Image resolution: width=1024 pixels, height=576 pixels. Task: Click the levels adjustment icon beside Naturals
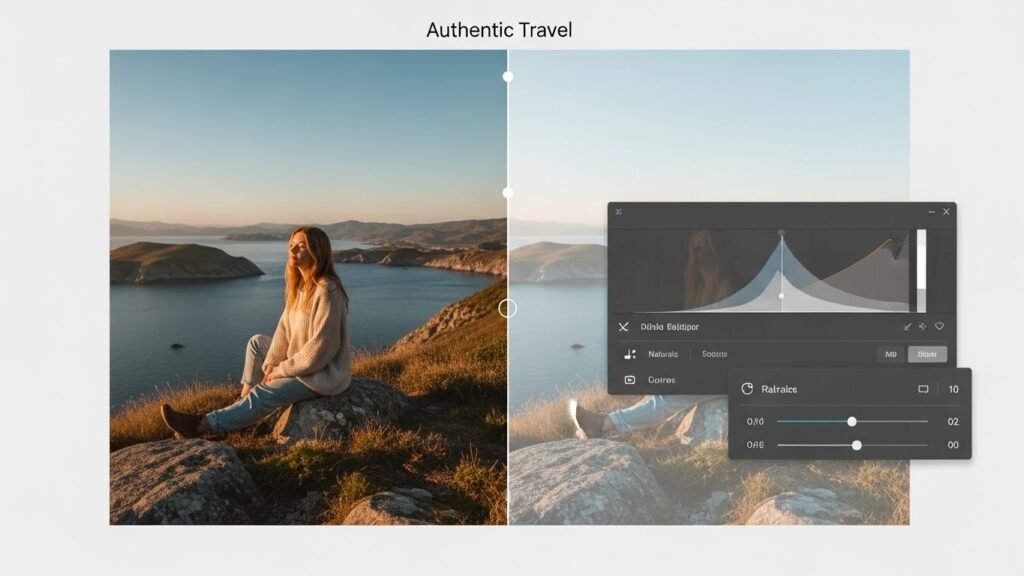629,354
